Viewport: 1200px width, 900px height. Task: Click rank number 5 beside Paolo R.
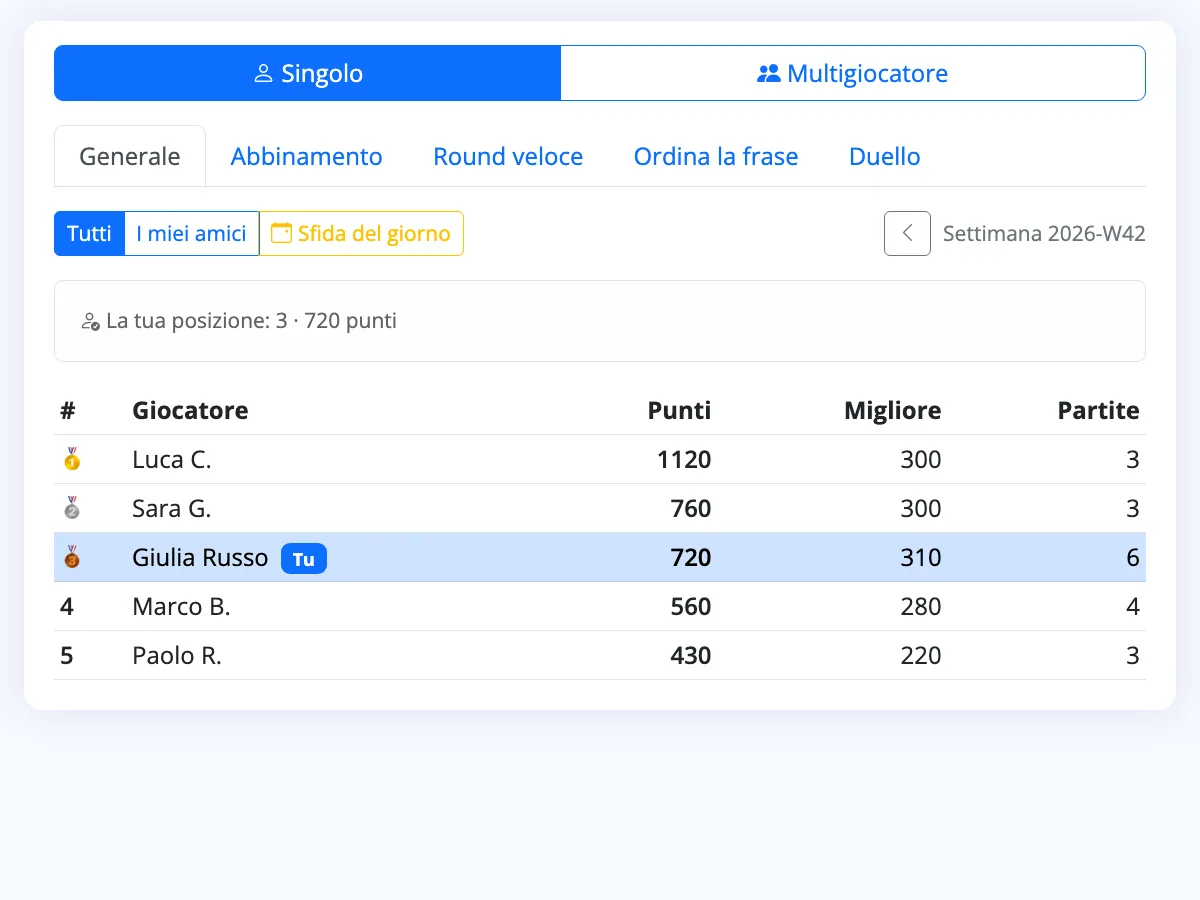pyautogui.click(x=67, y=655)
